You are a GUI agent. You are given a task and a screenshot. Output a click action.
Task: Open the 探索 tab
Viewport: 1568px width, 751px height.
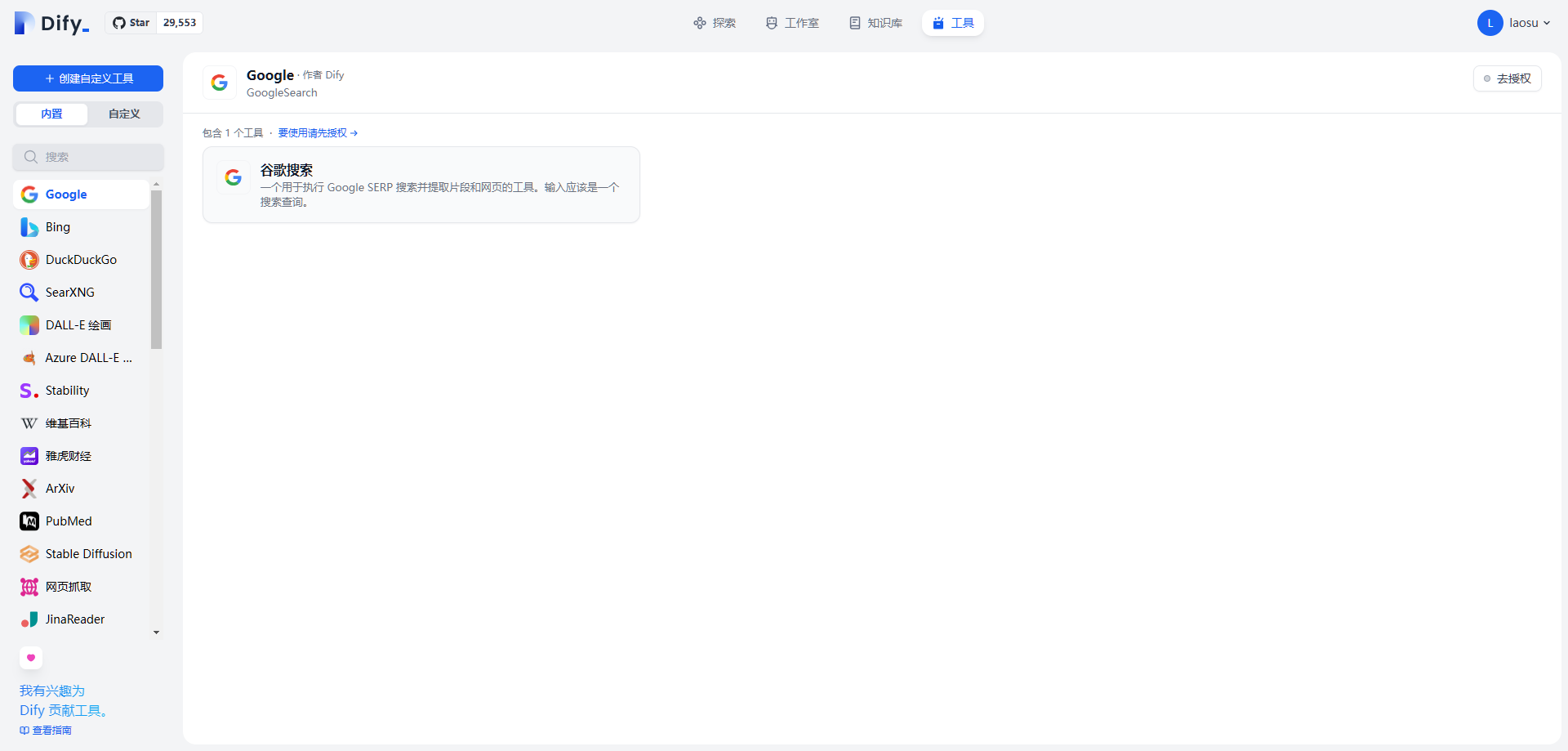tap(715, 23)
